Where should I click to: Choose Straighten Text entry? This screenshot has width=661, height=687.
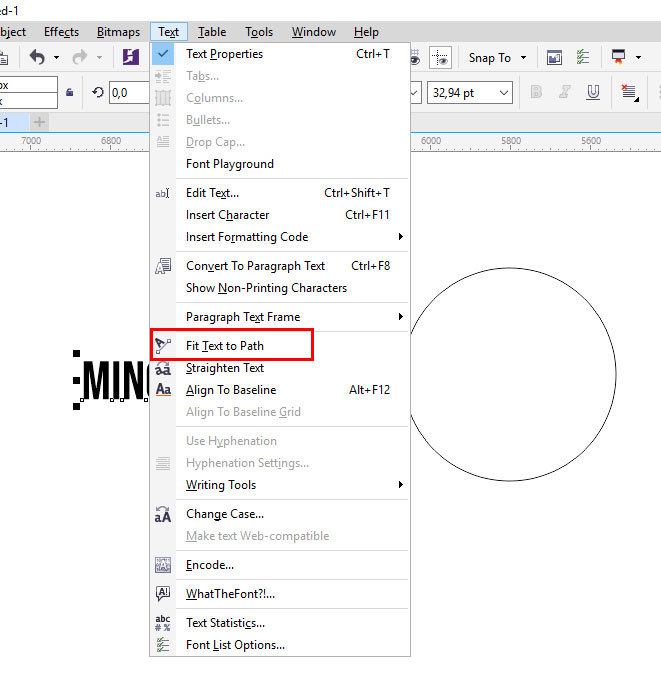click(280, 368)
